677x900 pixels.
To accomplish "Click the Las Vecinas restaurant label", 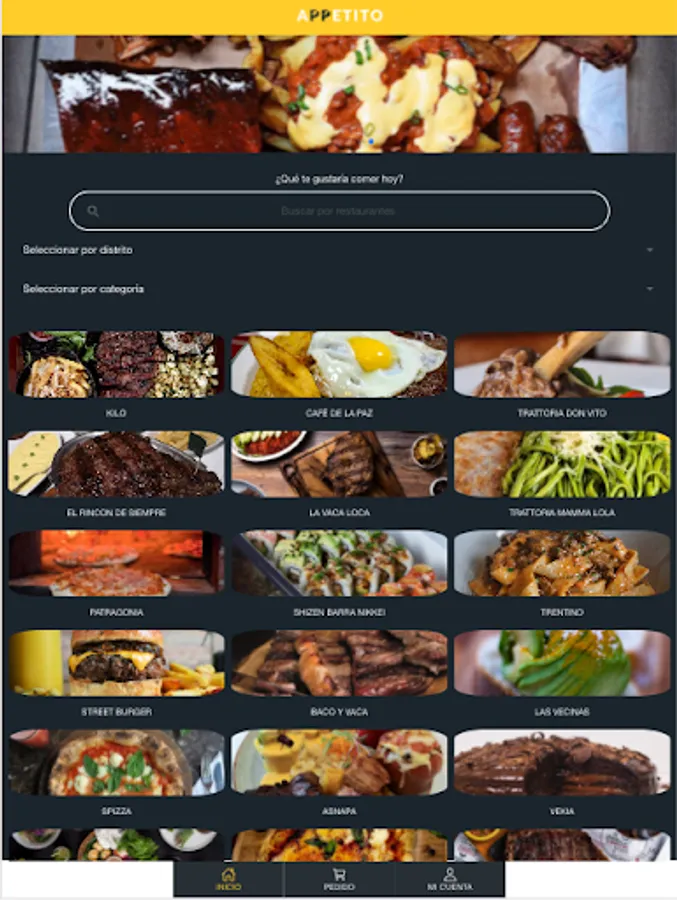I will (x=562, y=712).
